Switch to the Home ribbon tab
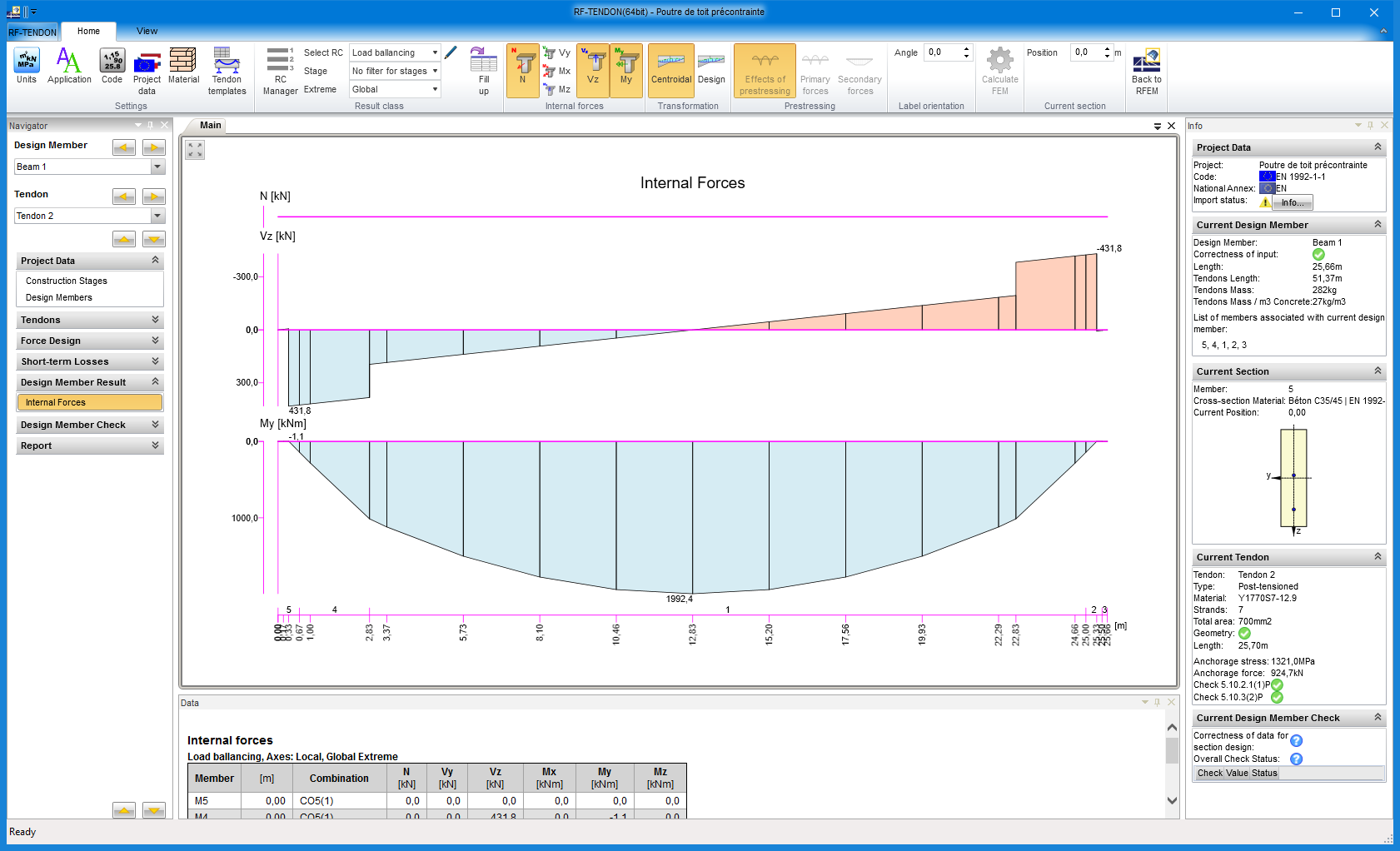The width and height of the screenshot is (1400, 851). [x=89, y=32]
